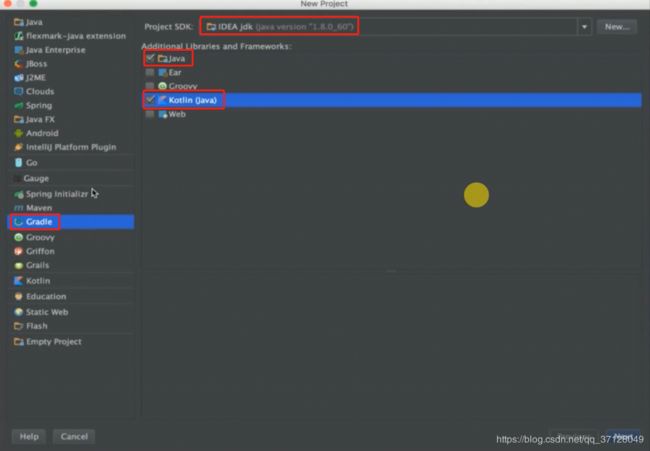Click the Static Web globe icon
Image resolution: width=650 pixels, height=451 pixels.
(19, 312)
